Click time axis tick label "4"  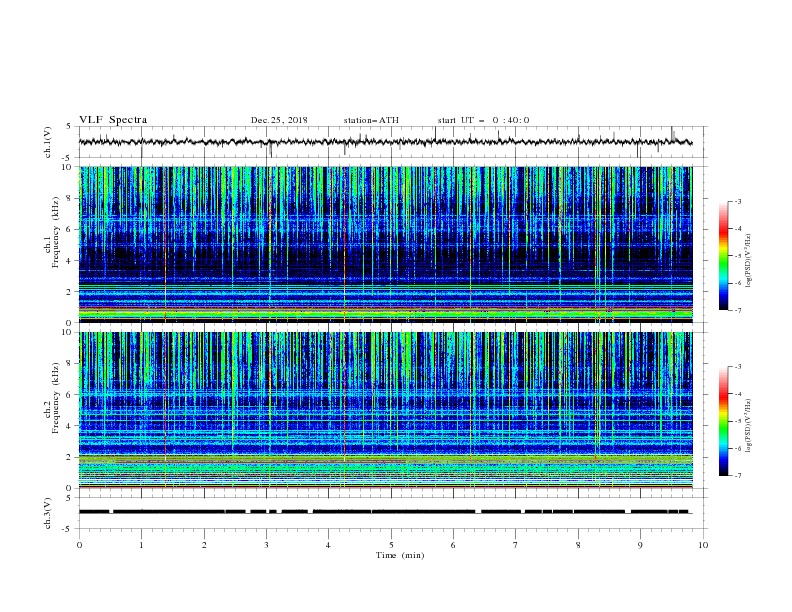point(328,545)
